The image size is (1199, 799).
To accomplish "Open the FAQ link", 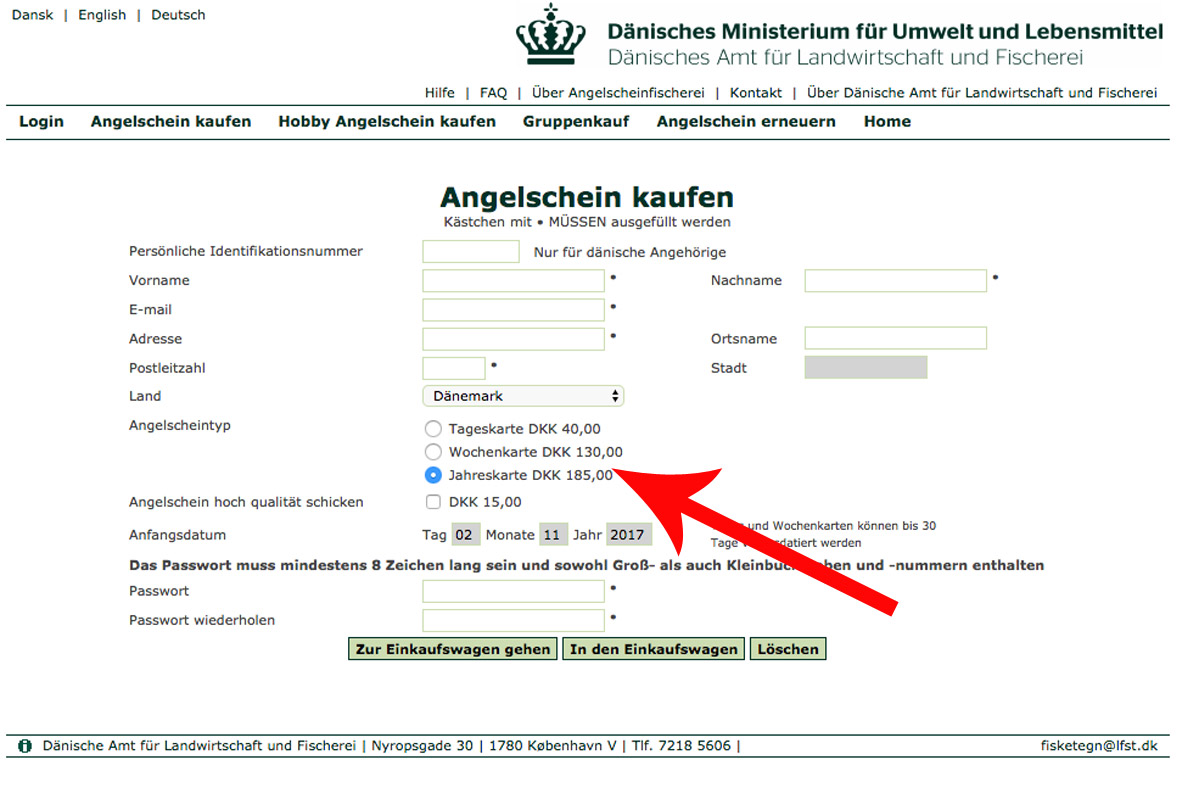I will coord(492,92).
